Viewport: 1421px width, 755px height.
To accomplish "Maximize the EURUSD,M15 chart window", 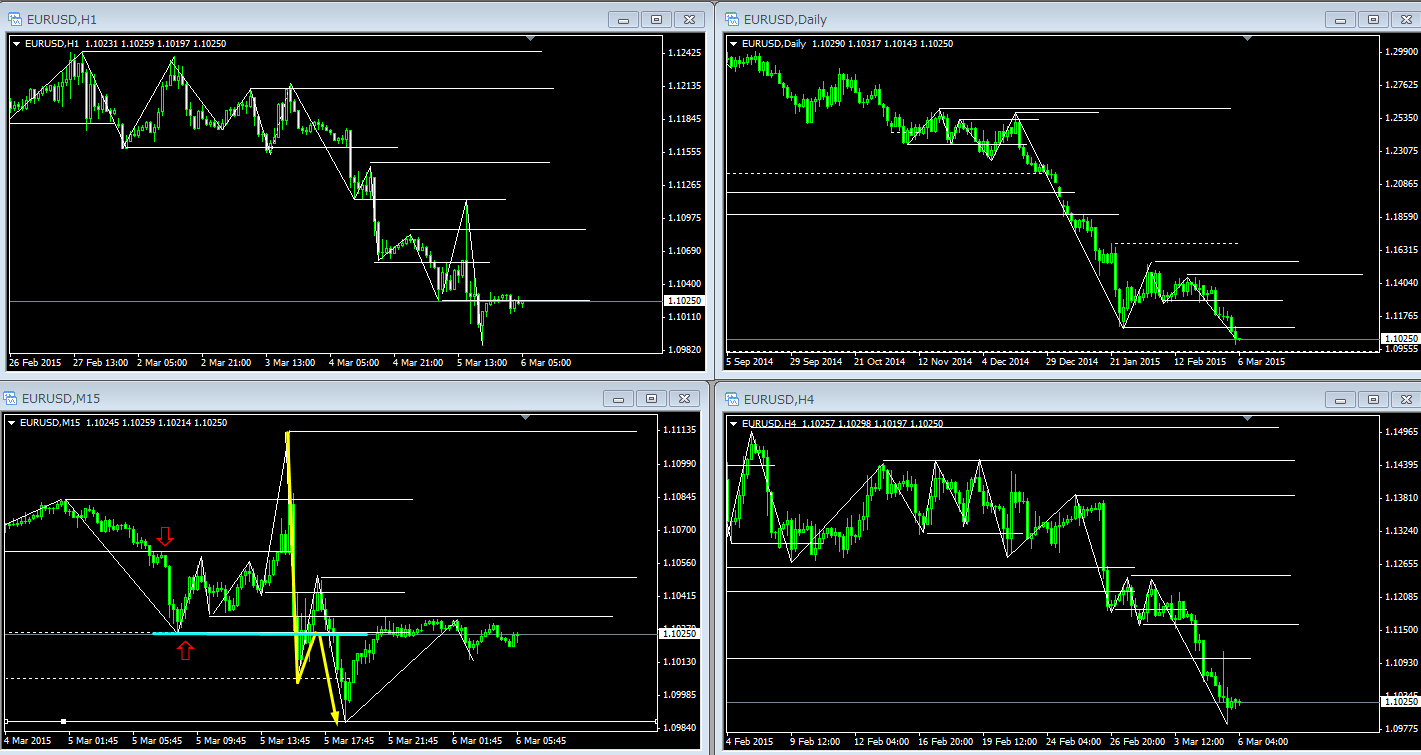I will (x=651, y=399).
